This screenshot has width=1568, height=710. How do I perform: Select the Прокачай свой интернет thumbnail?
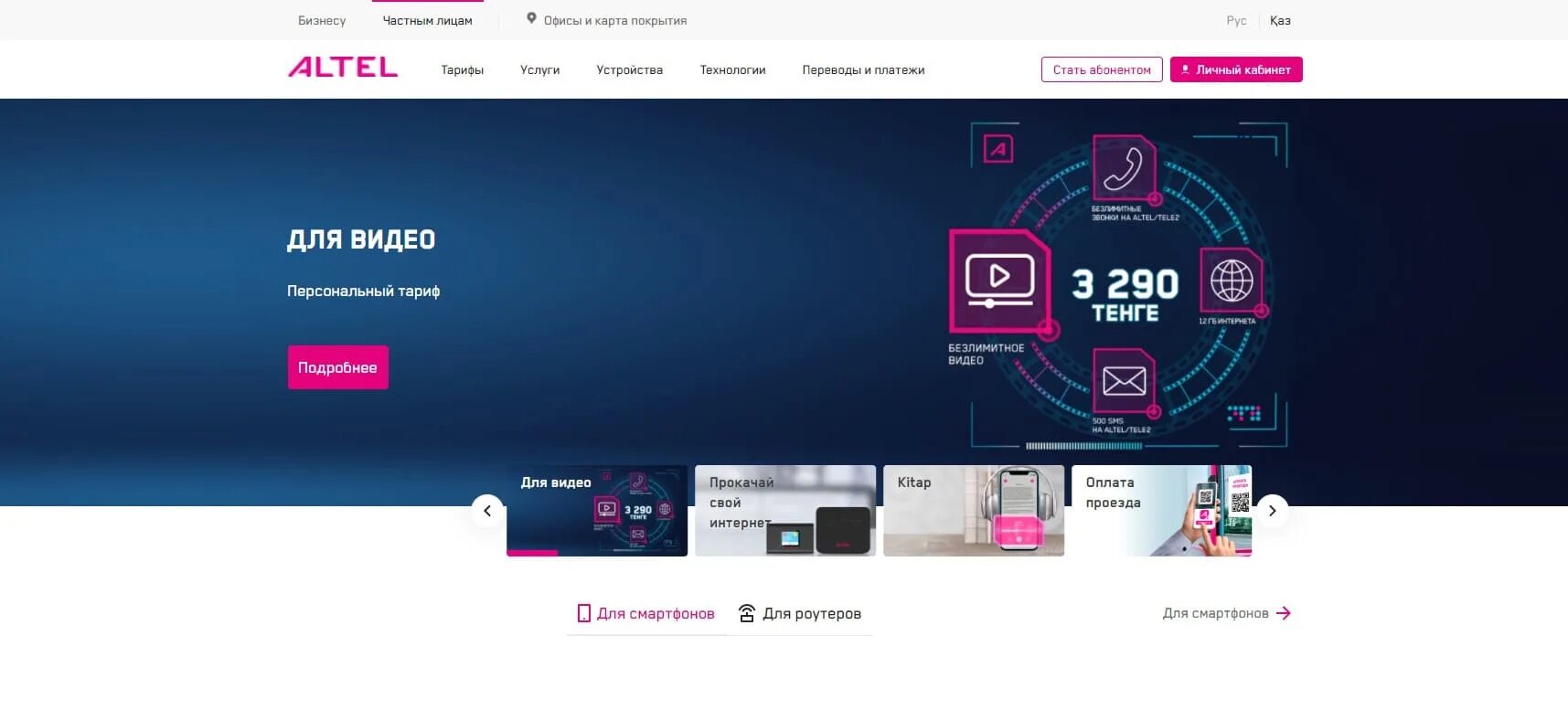(x=785, y=511)
